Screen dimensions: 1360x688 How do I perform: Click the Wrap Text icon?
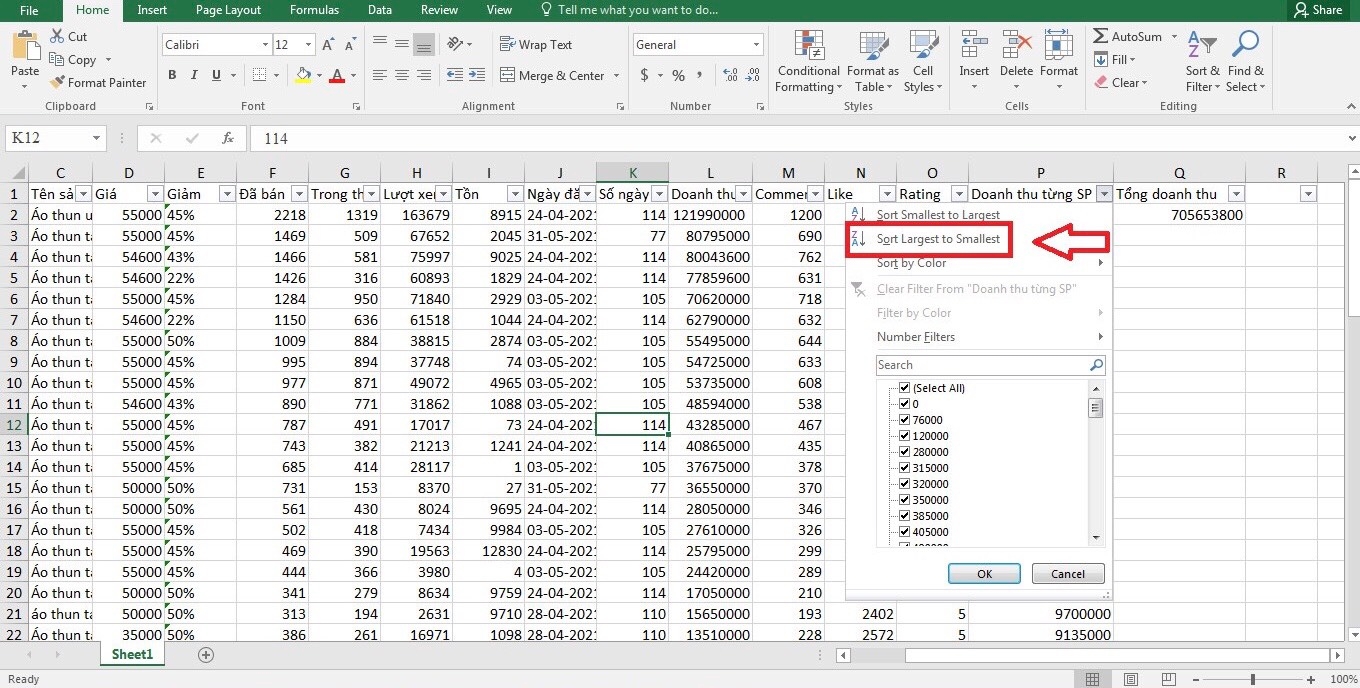(507, 44)
